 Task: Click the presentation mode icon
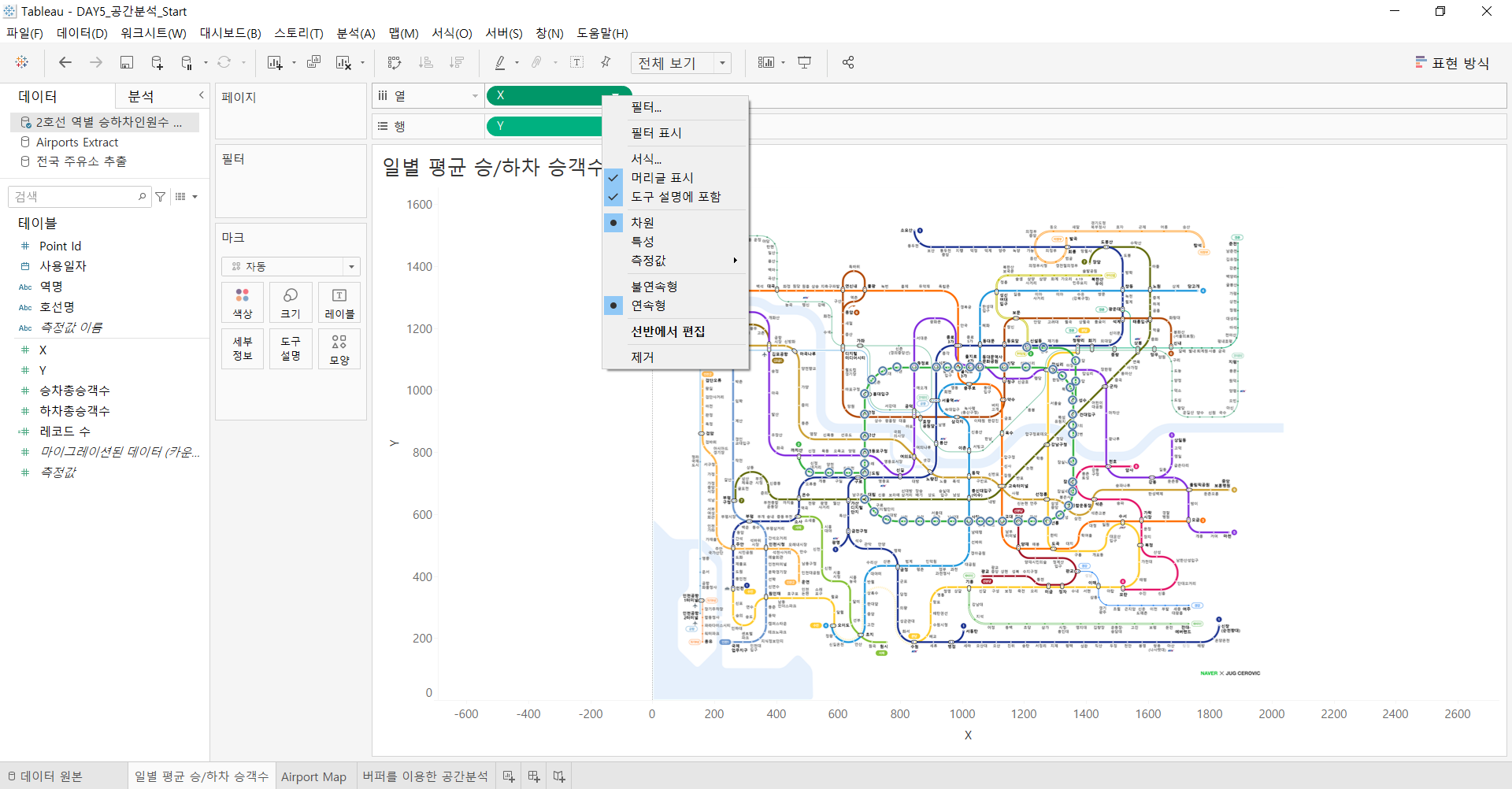(x=804, y=62)
